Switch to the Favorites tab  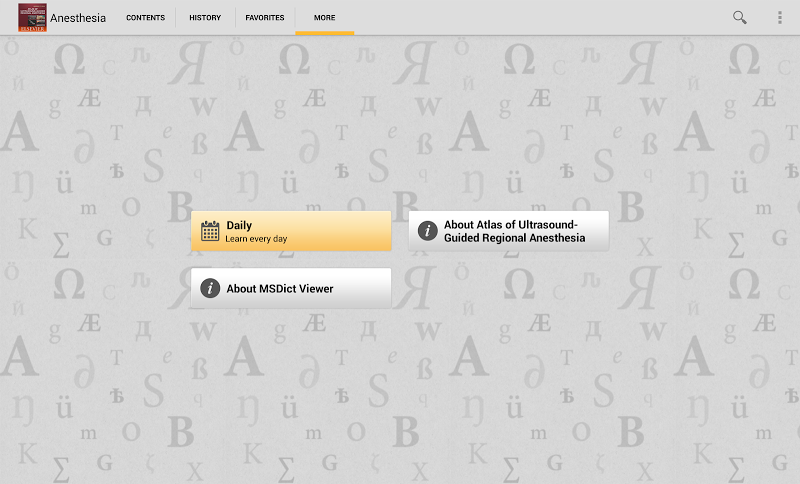265,17
